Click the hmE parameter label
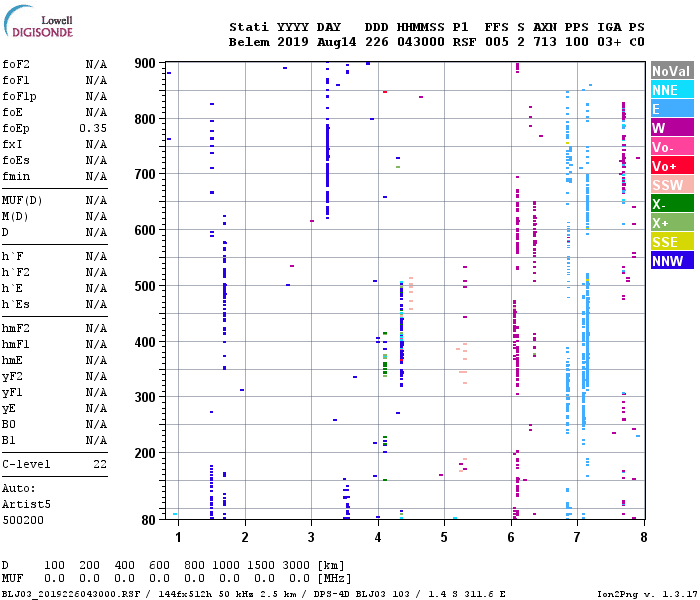This screenshot has height=600, width=700. (12, 361)
